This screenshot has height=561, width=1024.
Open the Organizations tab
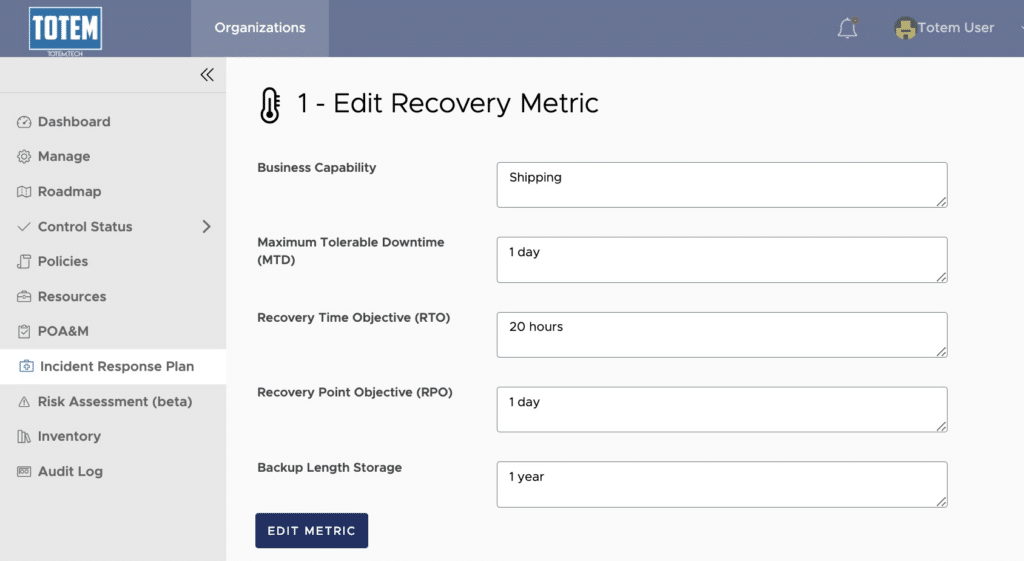[x=260, y=28]
